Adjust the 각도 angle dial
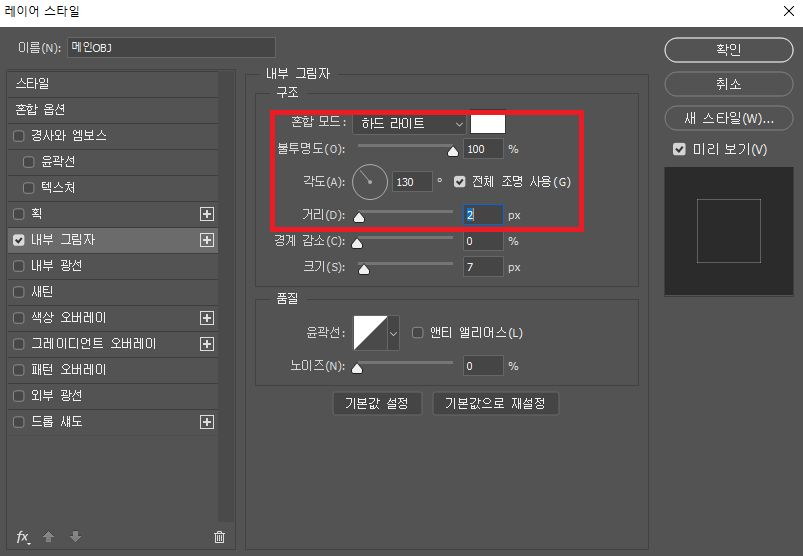This screenshot has width=803, height=556. [370, 182]
